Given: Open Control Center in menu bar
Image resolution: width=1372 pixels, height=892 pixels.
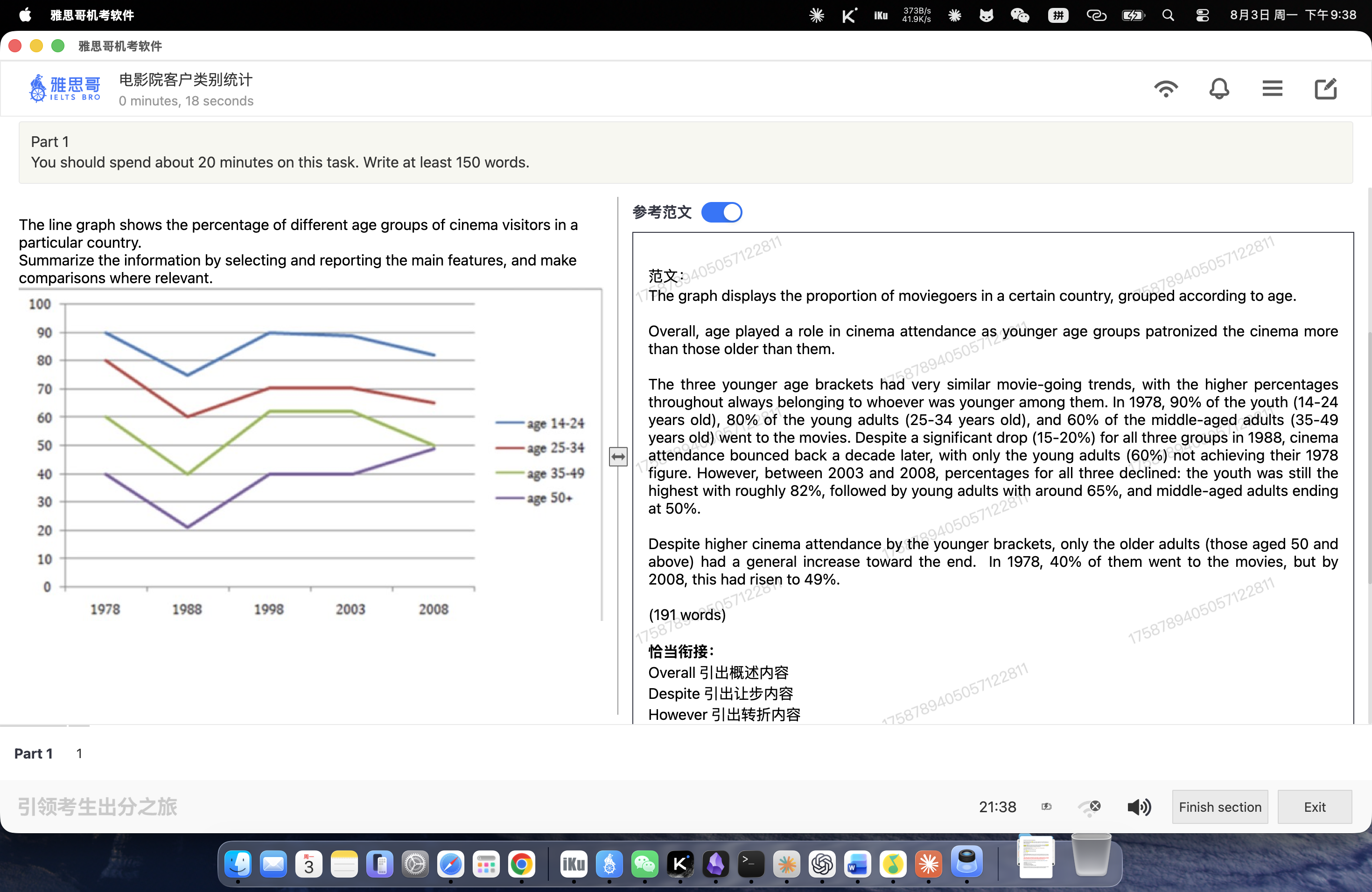Looking at the screenshot, I should coord(1203,15).
